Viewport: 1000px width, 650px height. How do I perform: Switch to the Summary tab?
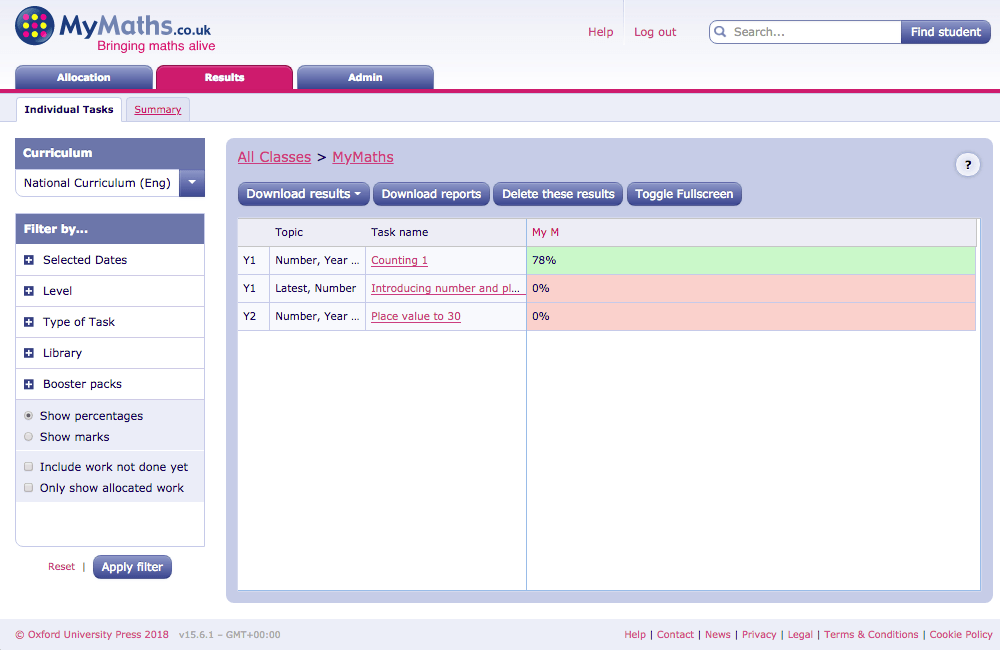(x=157, y=110)
